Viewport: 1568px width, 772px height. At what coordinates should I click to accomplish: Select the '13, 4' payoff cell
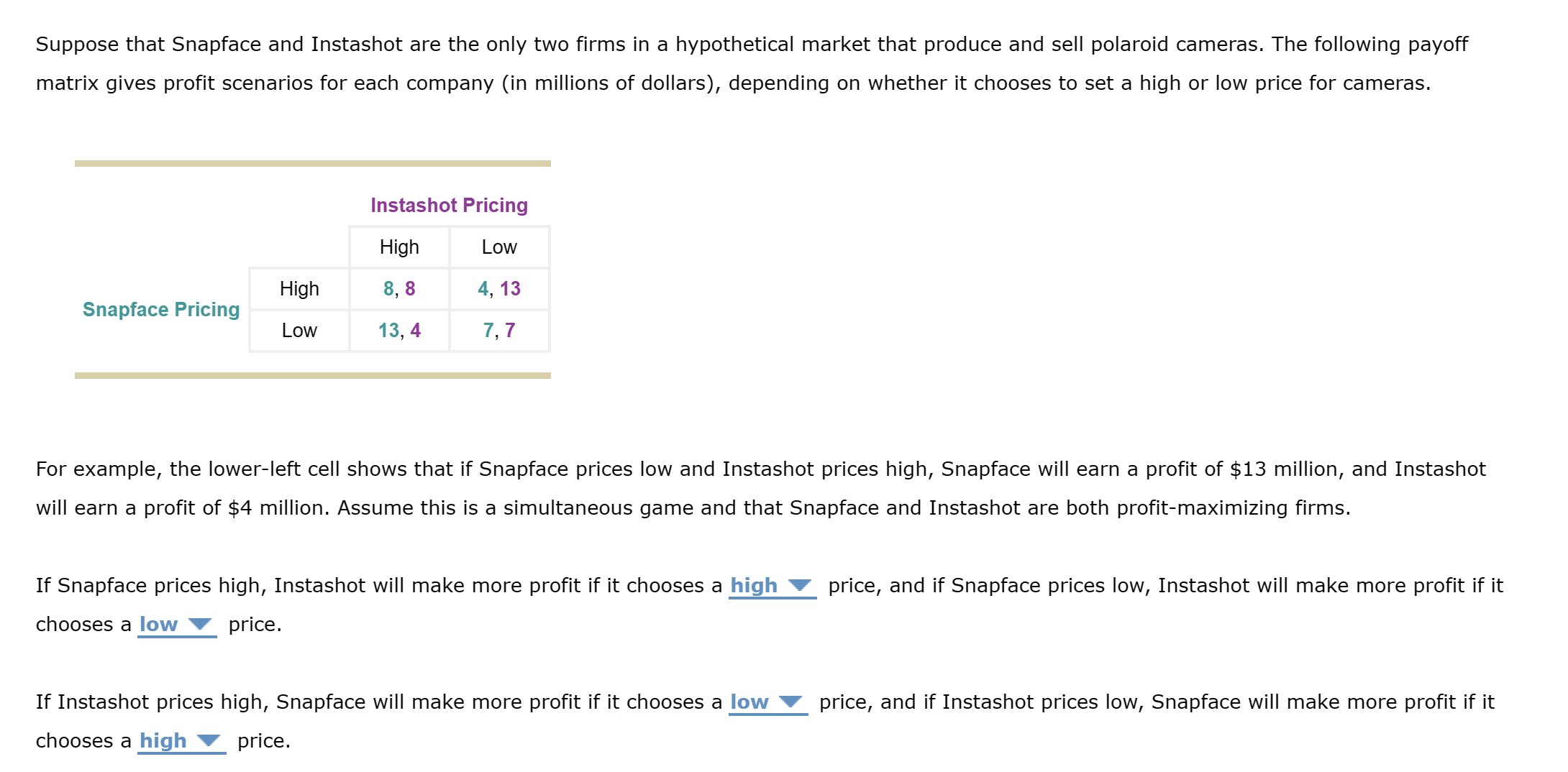[400, 331]
